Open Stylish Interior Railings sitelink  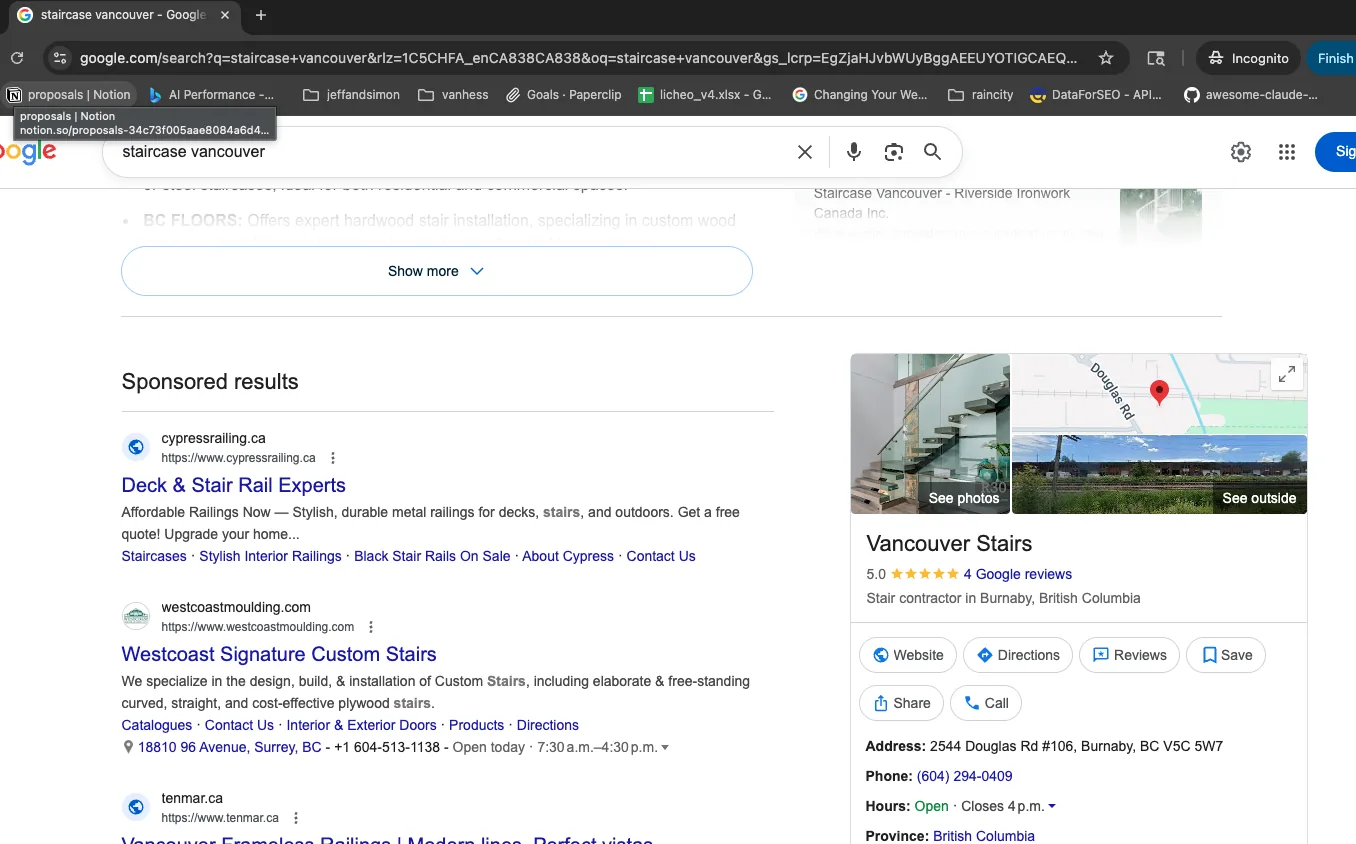[270, 556]
